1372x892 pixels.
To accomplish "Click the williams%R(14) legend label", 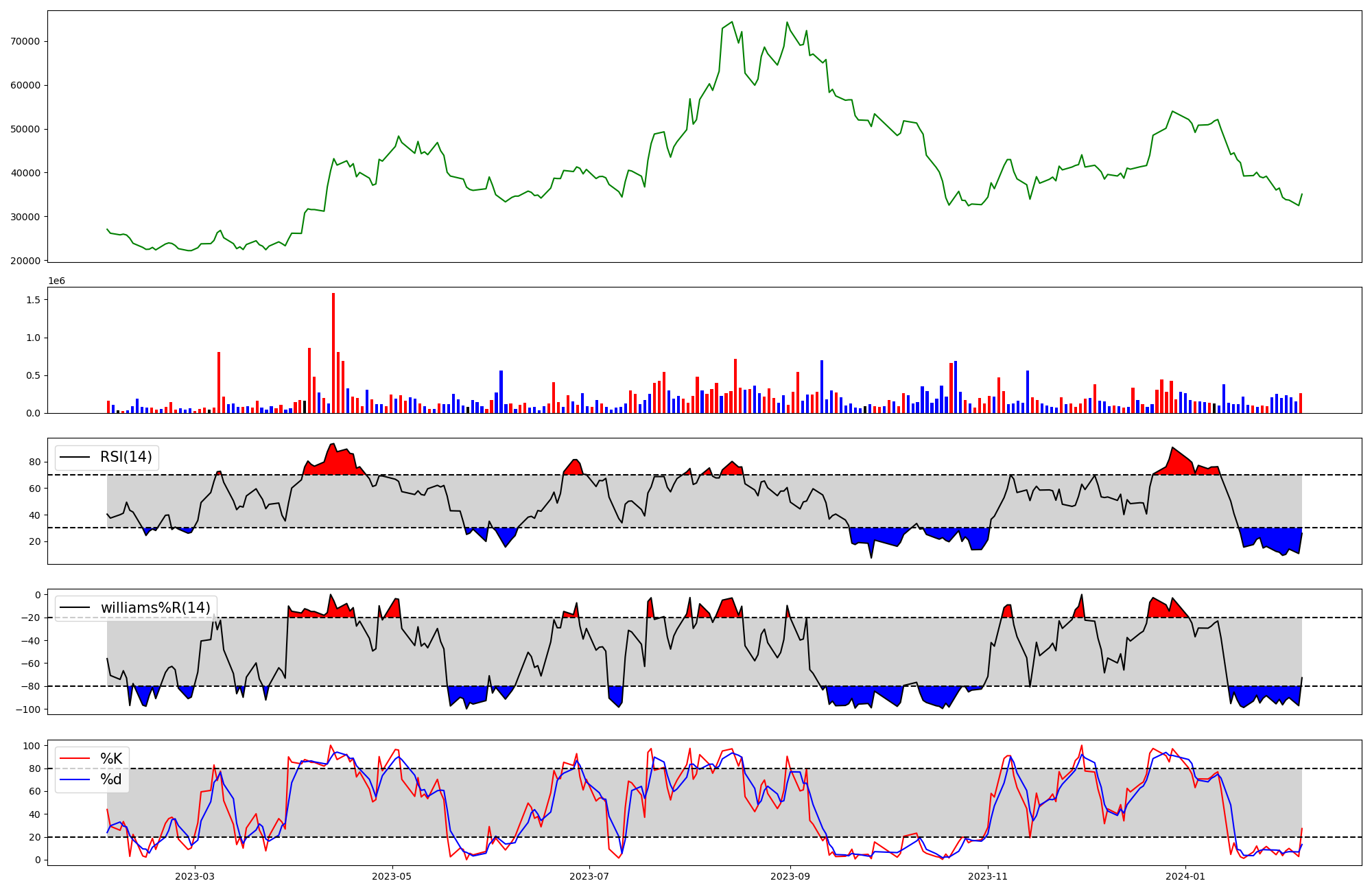I will pyautogui.click(x=155, y=608).
